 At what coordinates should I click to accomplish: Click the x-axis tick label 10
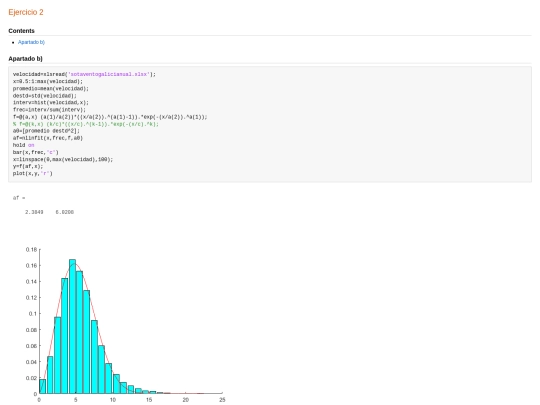point(113,400)
